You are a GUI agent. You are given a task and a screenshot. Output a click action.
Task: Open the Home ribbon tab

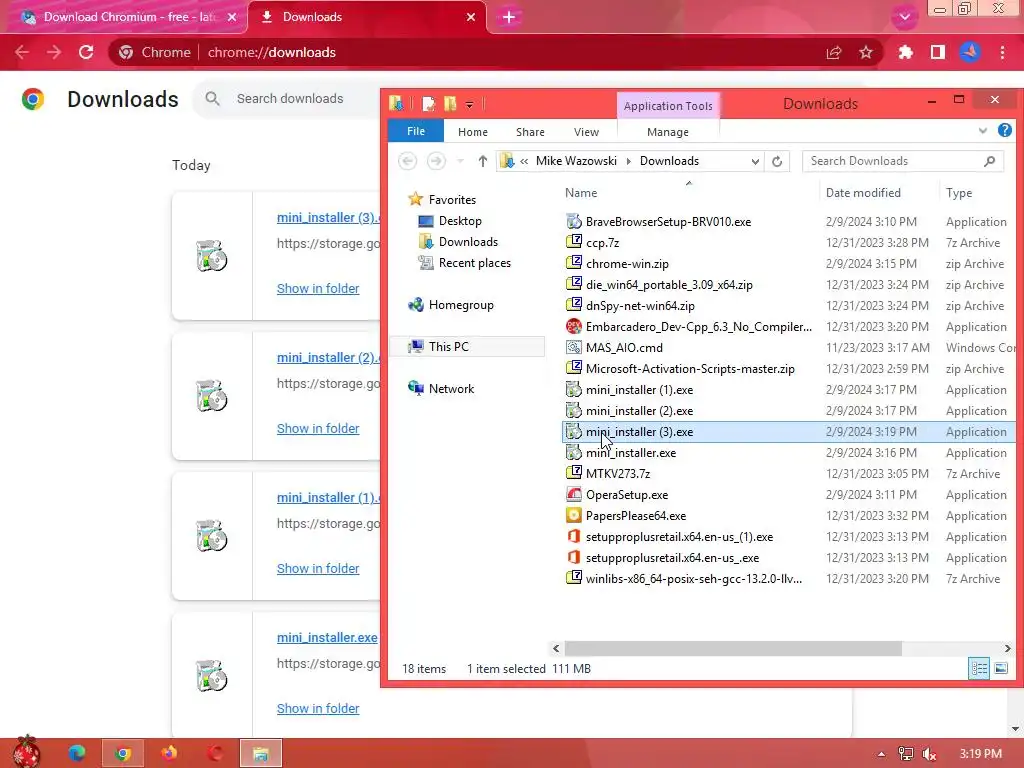tap(473, 132)
